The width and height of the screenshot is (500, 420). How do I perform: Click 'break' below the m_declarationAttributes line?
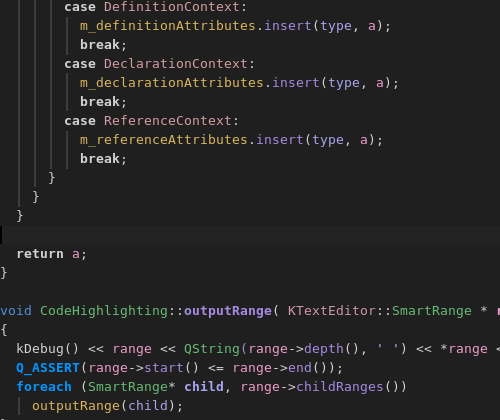pos(100,102)
